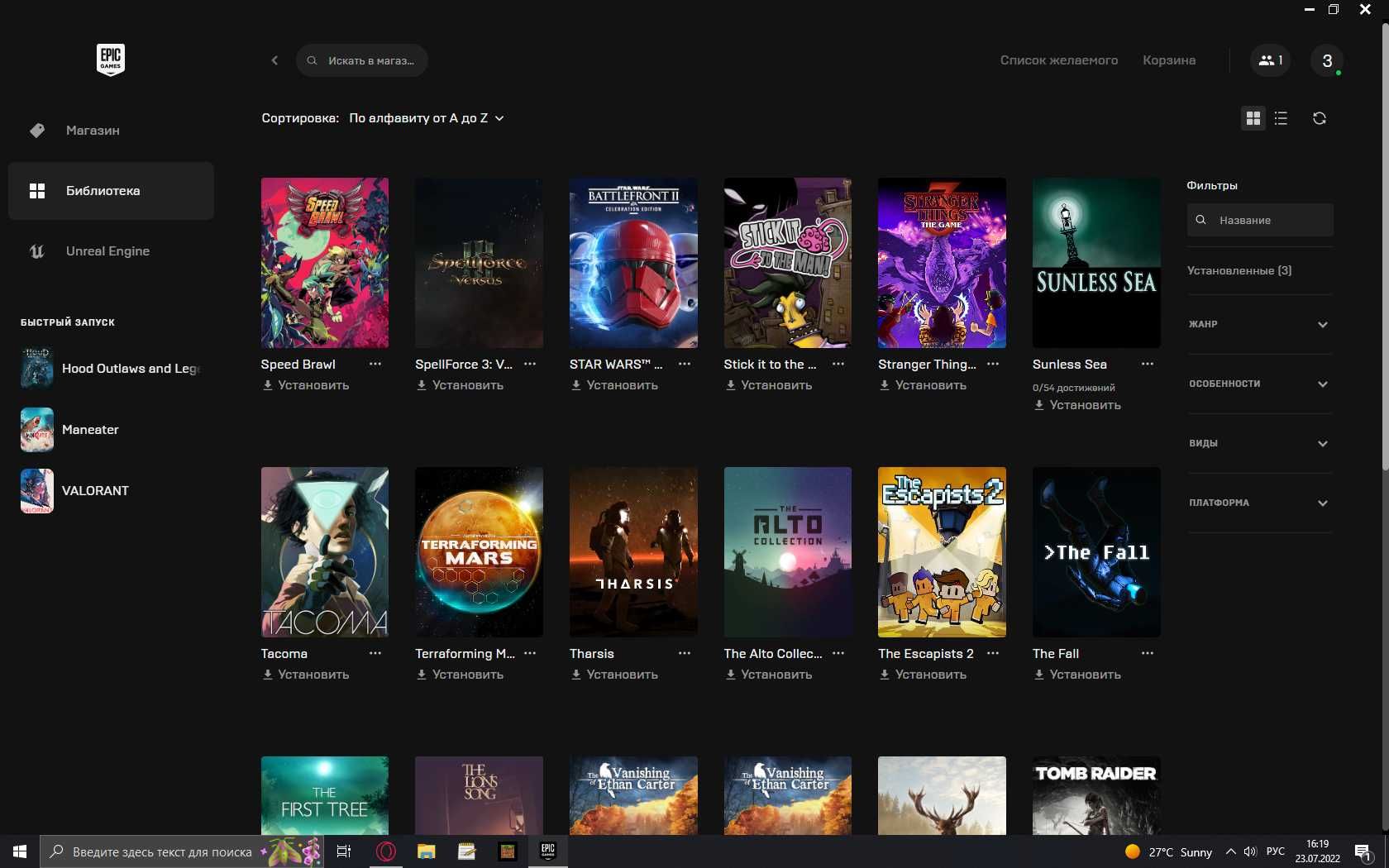Screen dimensions: 1389x868
Task: Launch Maneater from quick launch
Action: (37, 429)
